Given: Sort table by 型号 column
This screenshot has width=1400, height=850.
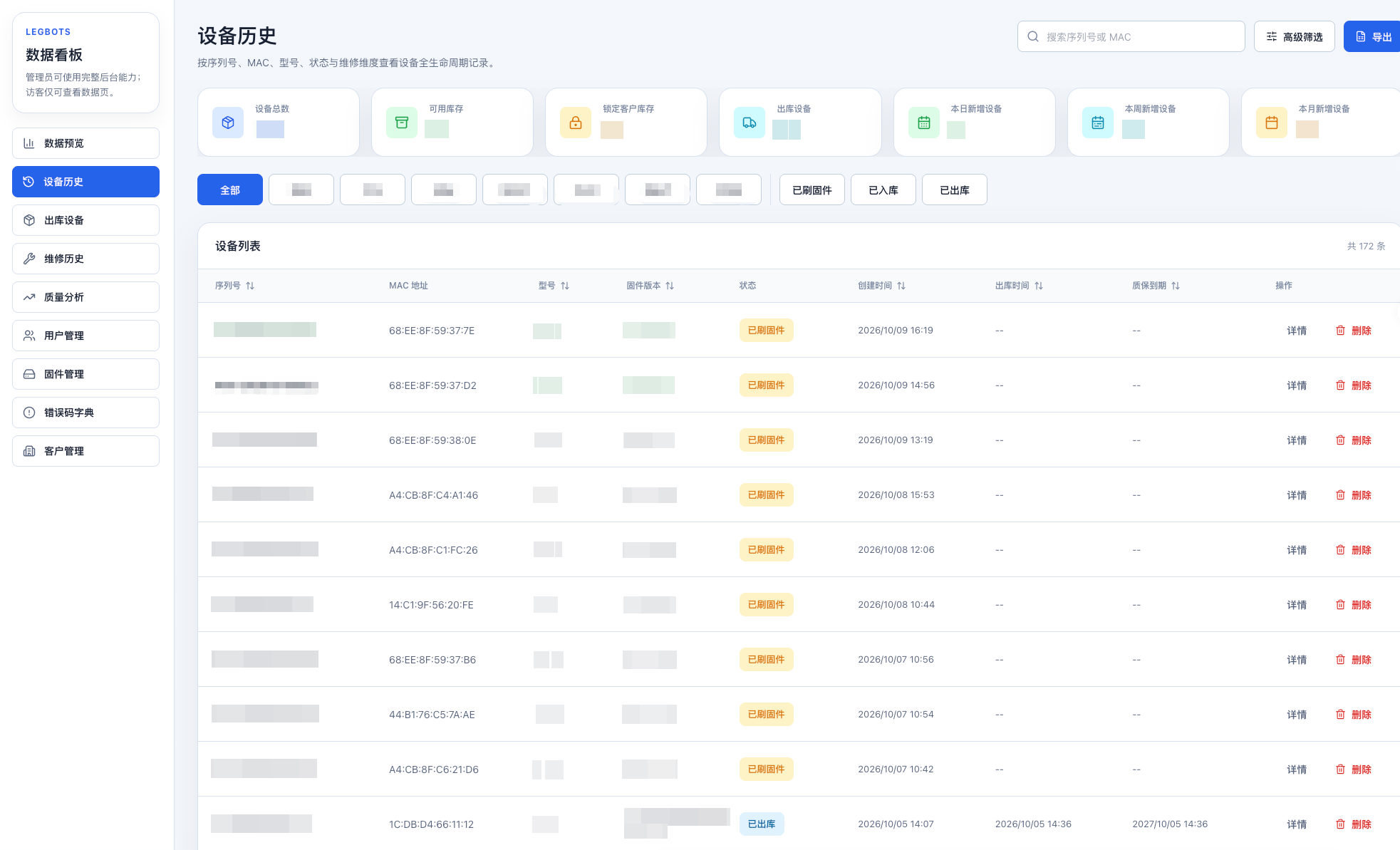Looking at the screenshot, I should coord(565,286).
